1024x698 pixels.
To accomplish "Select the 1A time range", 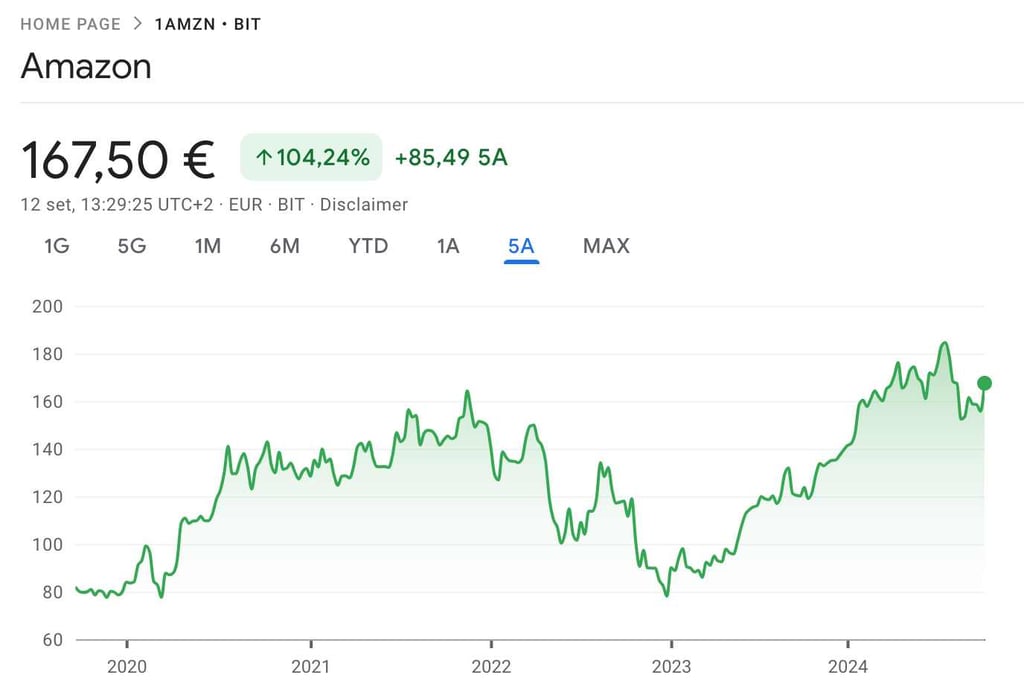I will (447, 246).
